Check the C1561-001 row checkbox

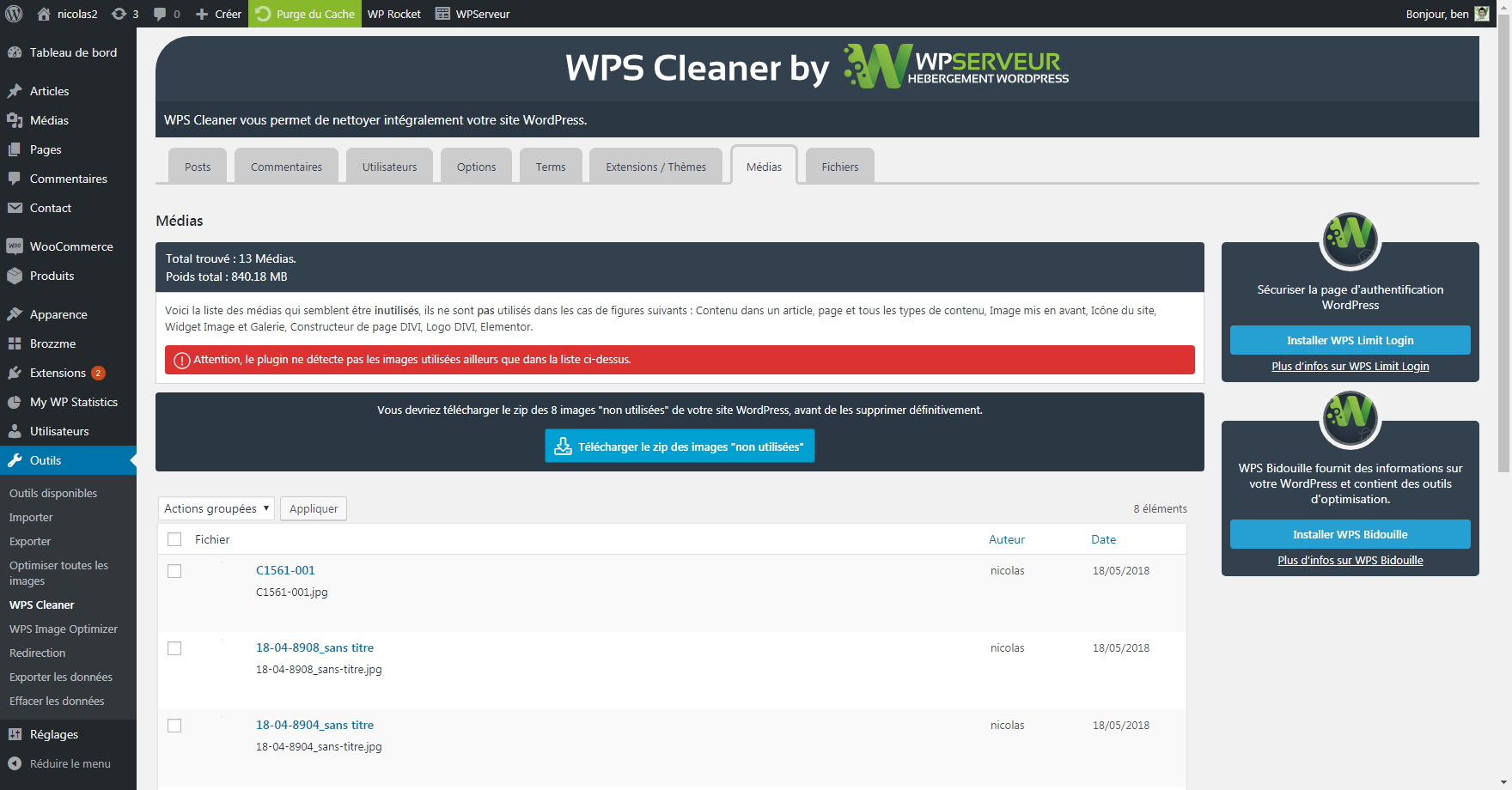[x=174, y=571]
